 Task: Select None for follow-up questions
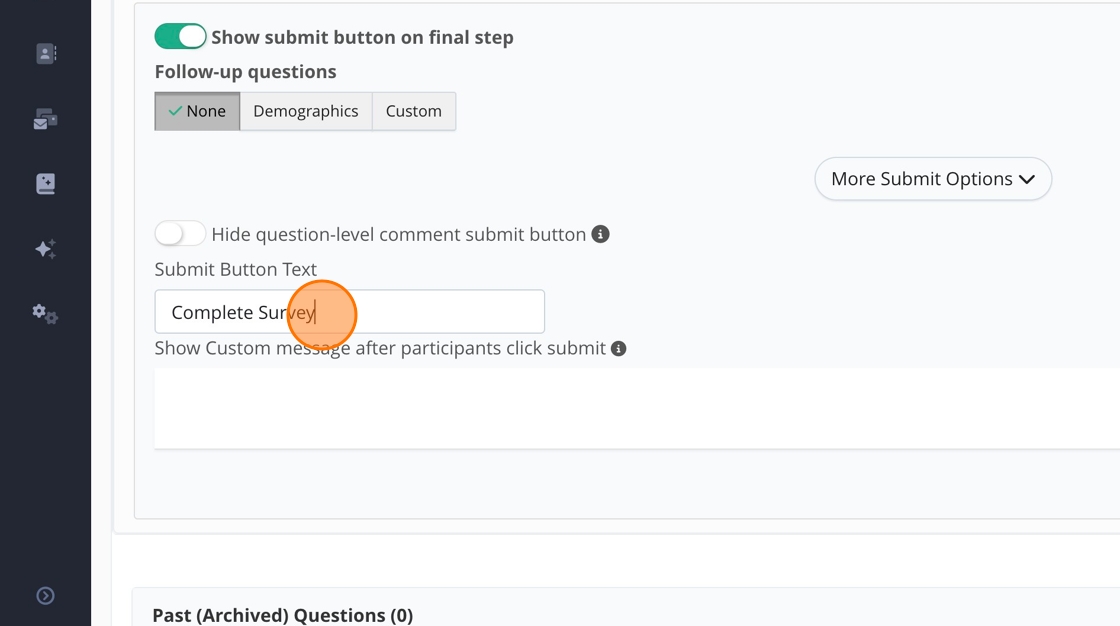pos(197,111)
